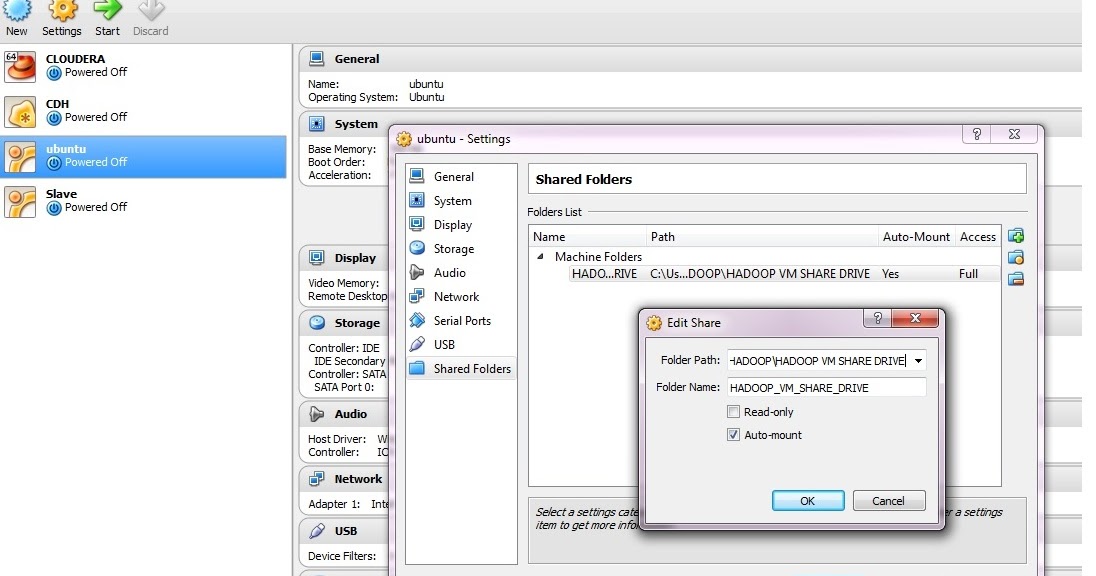
Task: Confirm Edit Share with OK
Action: [808, 501]
